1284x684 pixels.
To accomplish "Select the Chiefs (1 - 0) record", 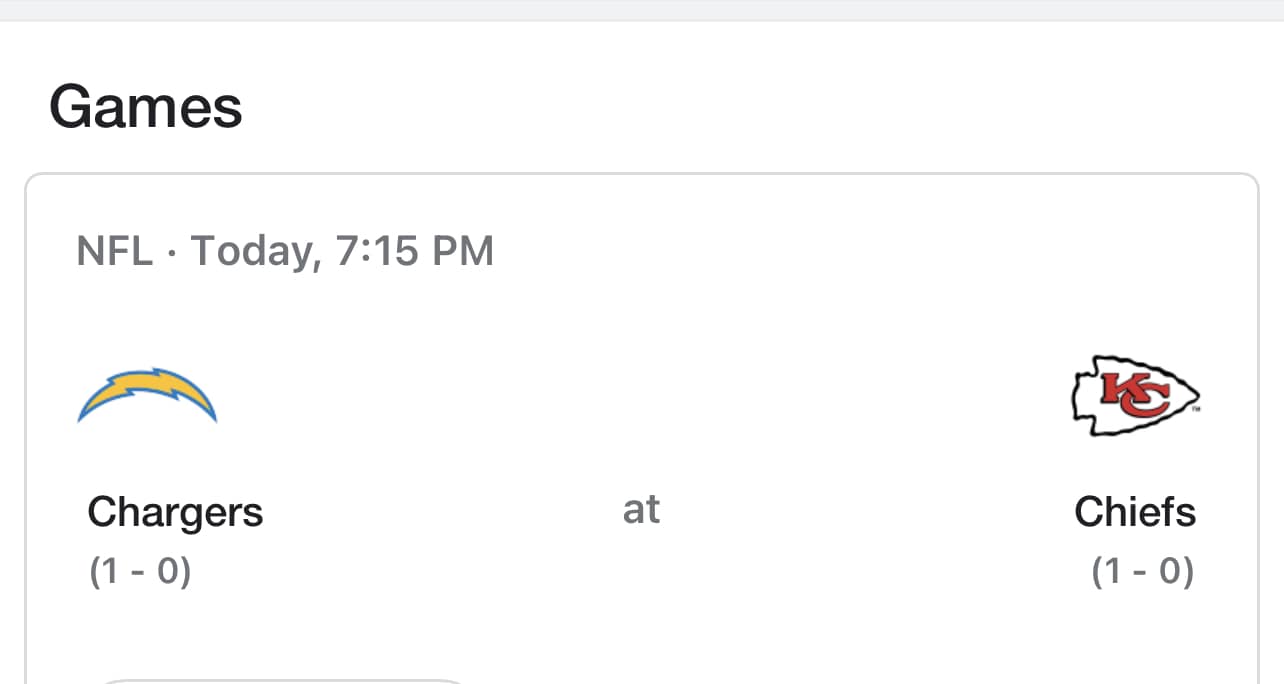I will (x=1143, y=571).
